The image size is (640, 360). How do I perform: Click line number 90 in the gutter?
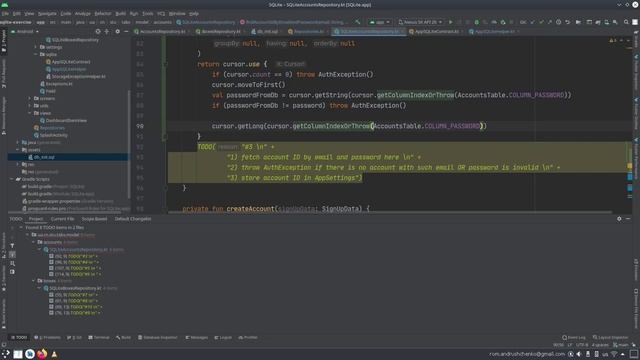140,126
